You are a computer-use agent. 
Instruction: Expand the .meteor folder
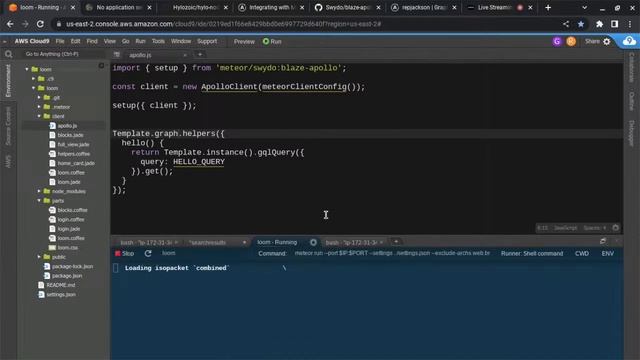tap(39, 107)
